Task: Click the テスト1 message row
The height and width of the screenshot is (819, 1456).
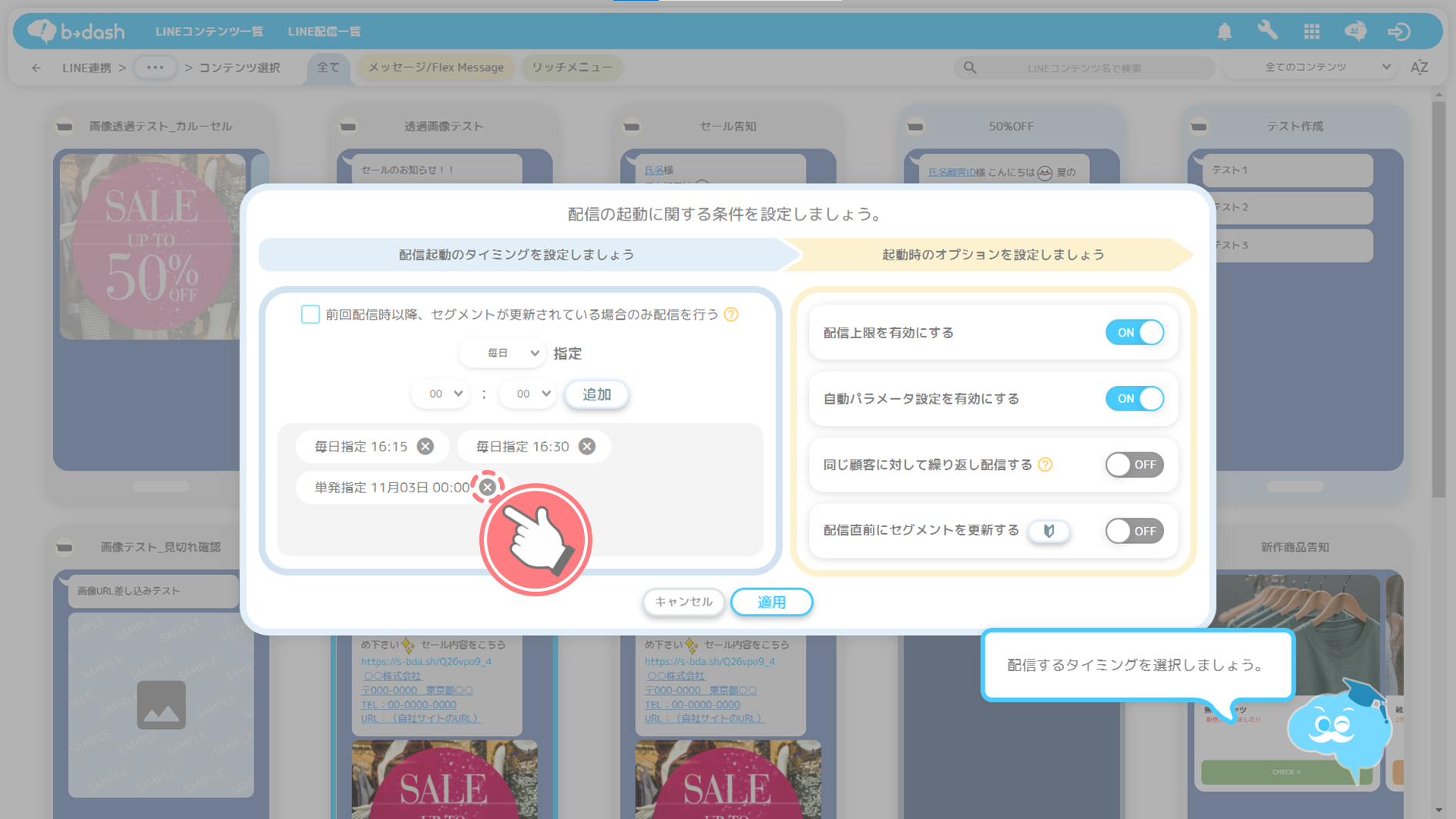Action: click(1287, 170)
